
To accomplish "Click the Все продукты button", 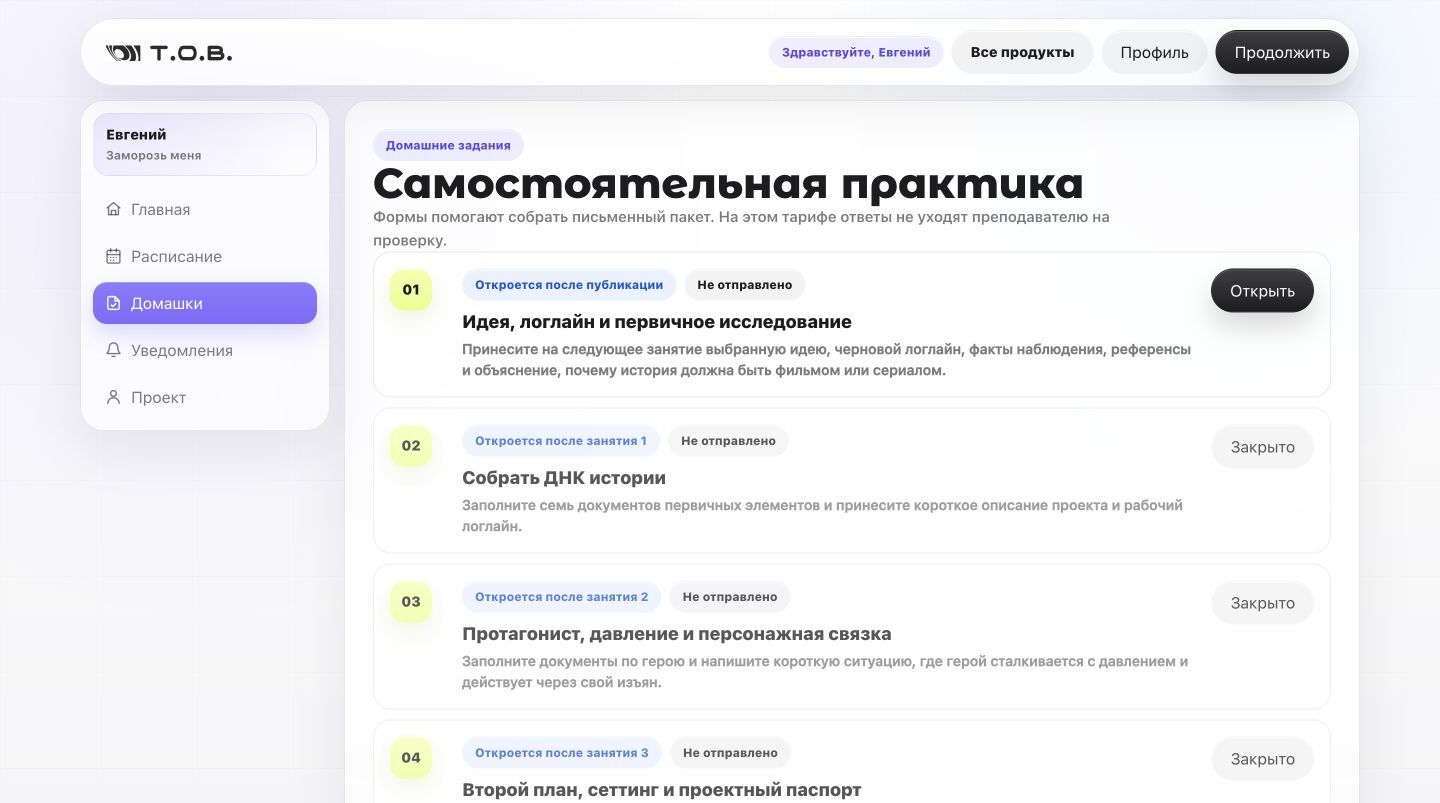I will click(1022, 52).
